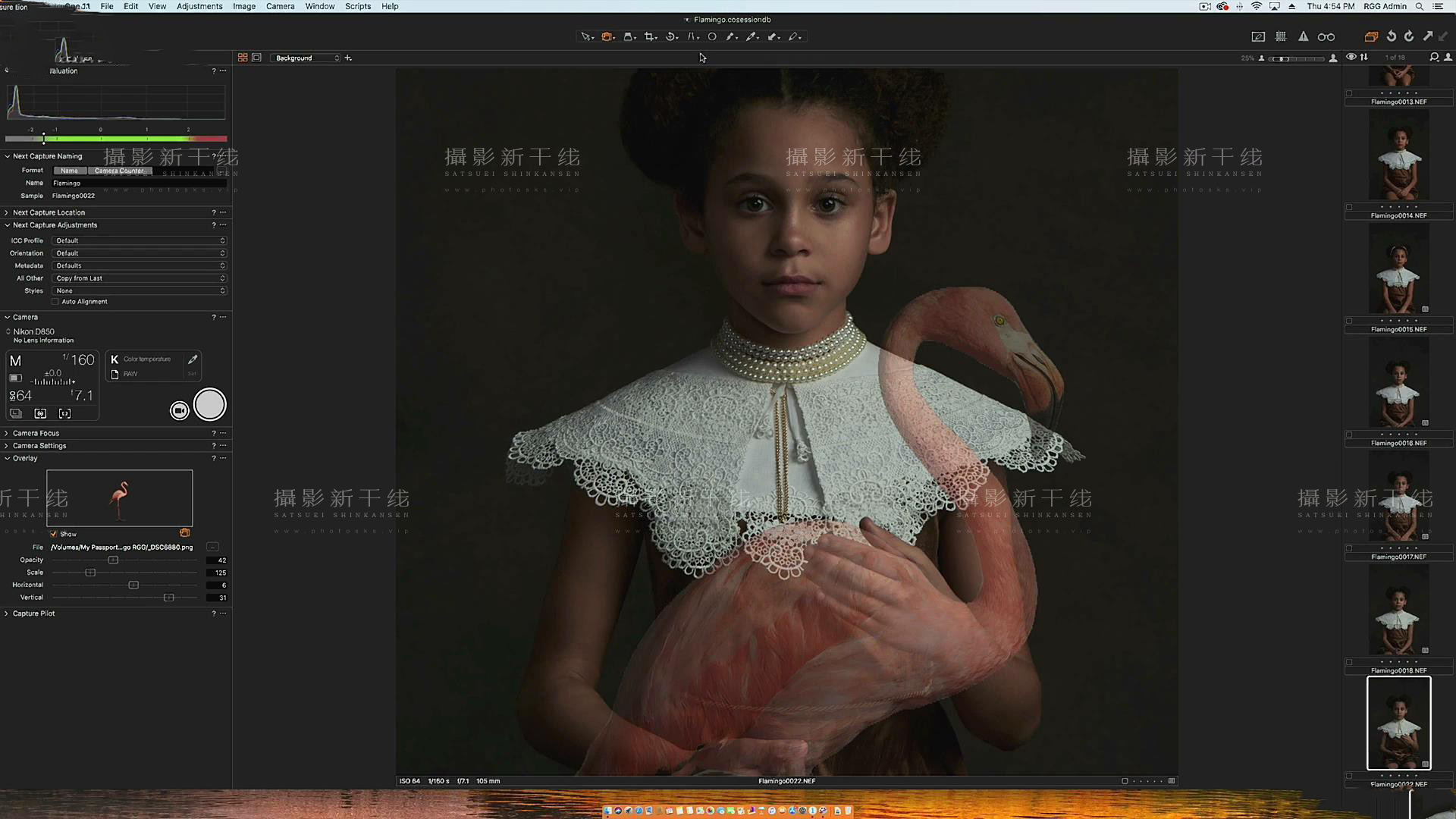Open the browser search magnifier icon

coord(1434,57)
